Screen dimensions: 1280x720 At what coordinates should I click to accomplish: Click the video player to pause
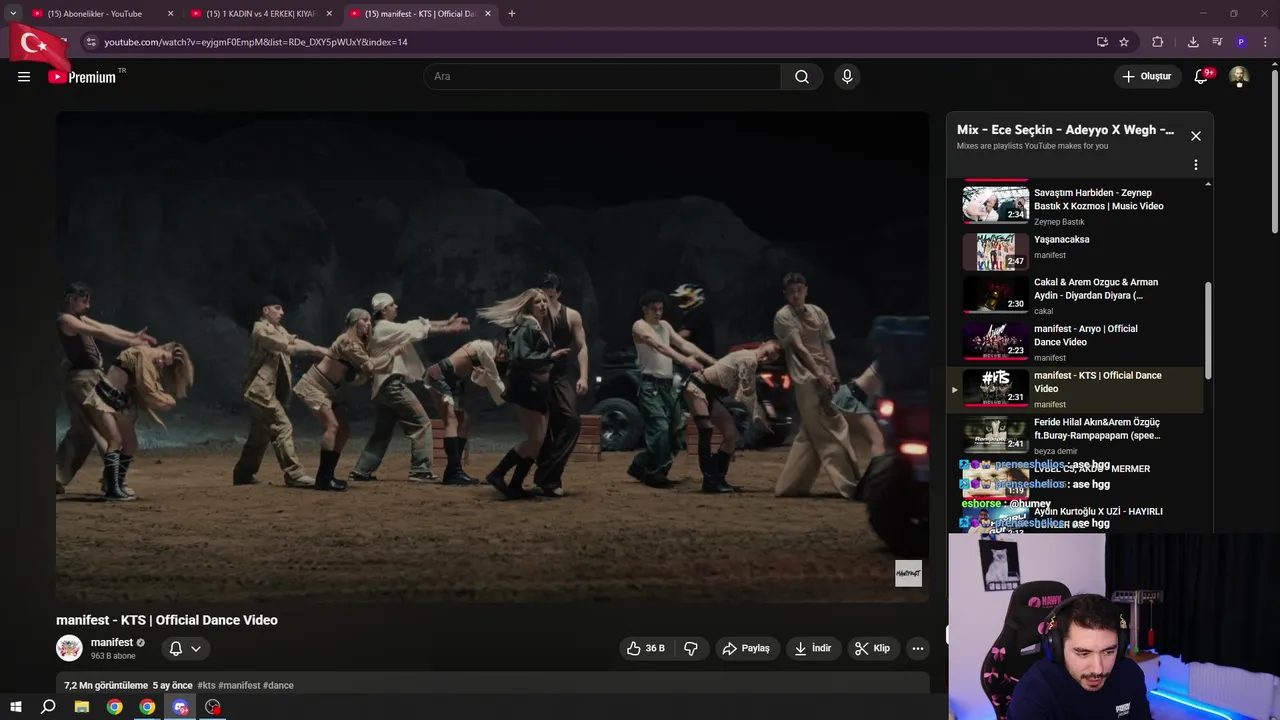(x=492, y=356)
